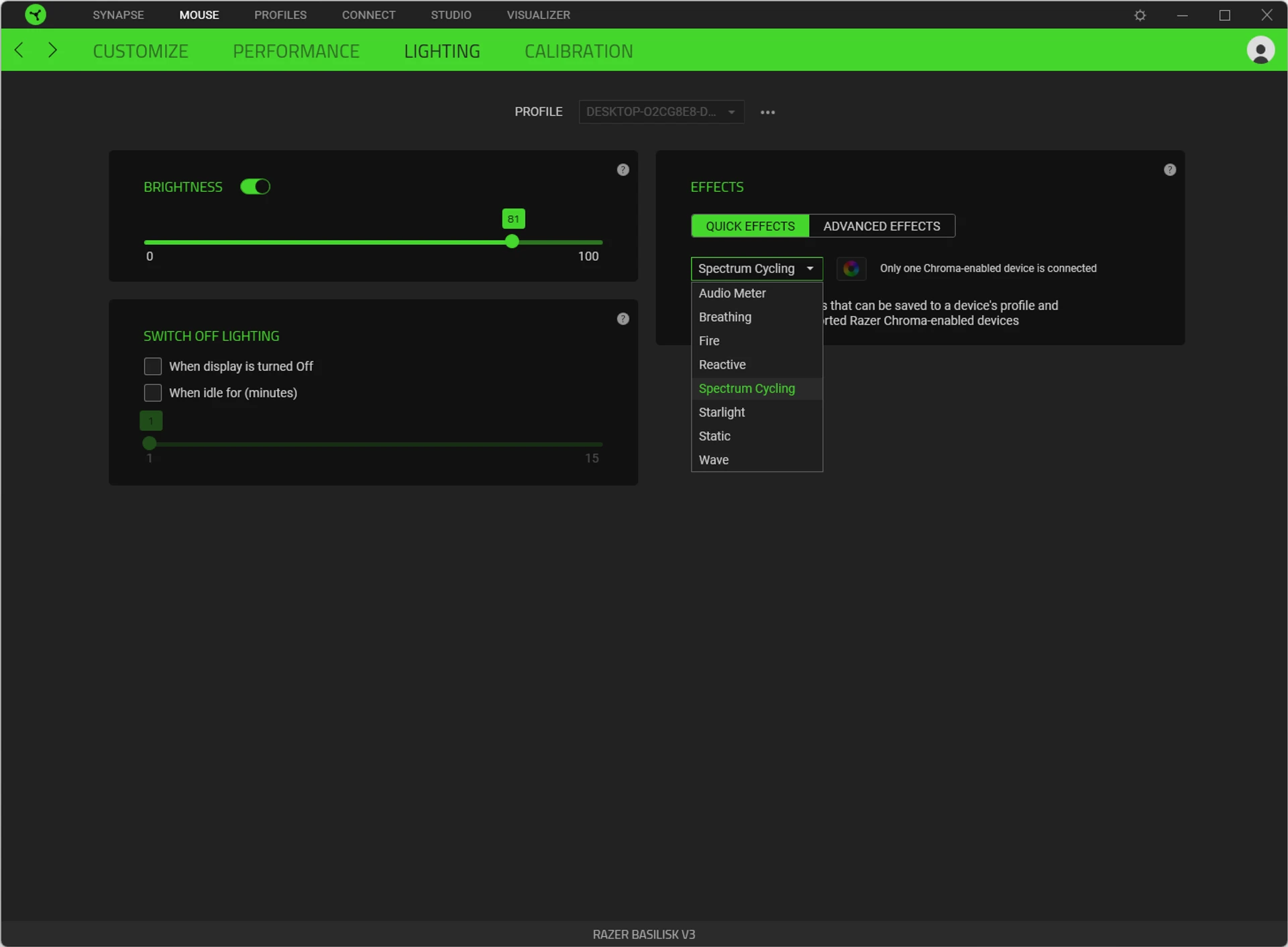
Task: Minimize the Synapse window
Action: tap(1182, 15)
